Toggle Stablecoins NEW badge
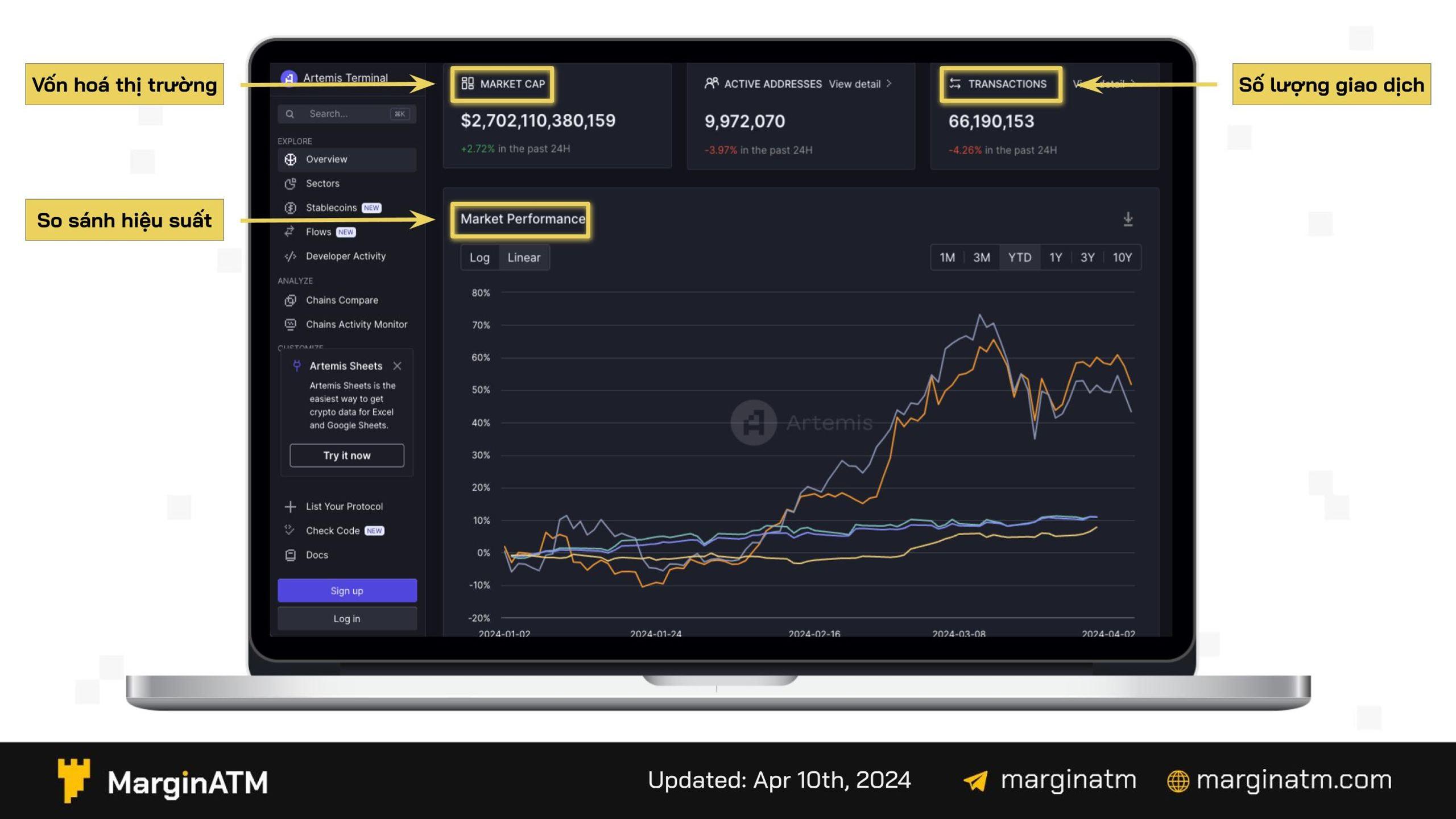1456x819 pixels. coord(371,207)
